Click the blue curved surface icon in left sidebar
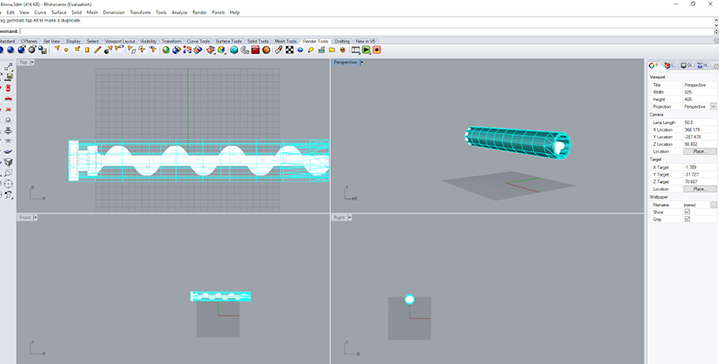This screenshot has width=719, height=364. tap(8, 151)
